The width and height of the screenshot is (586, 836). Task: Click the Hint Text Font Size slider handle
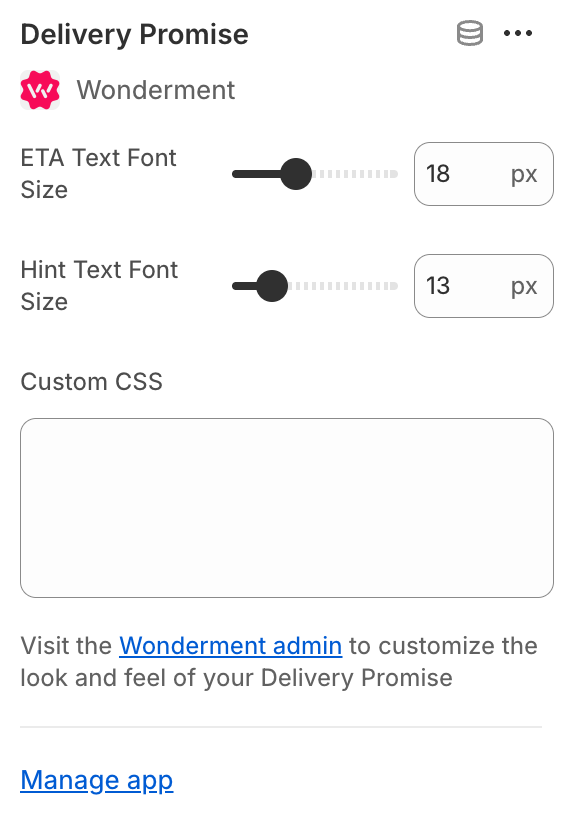pyautogui.click(x=272, y=286)
